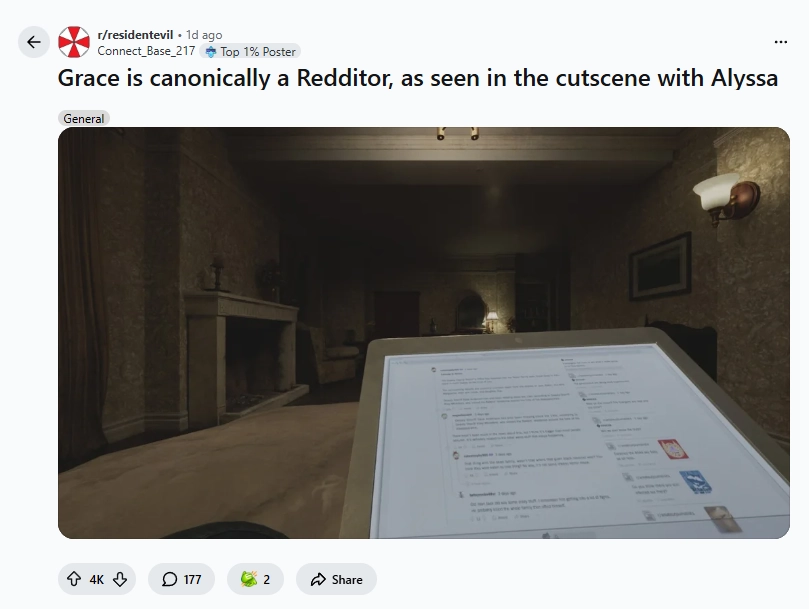Click the 4K vote count

(96, 580)
